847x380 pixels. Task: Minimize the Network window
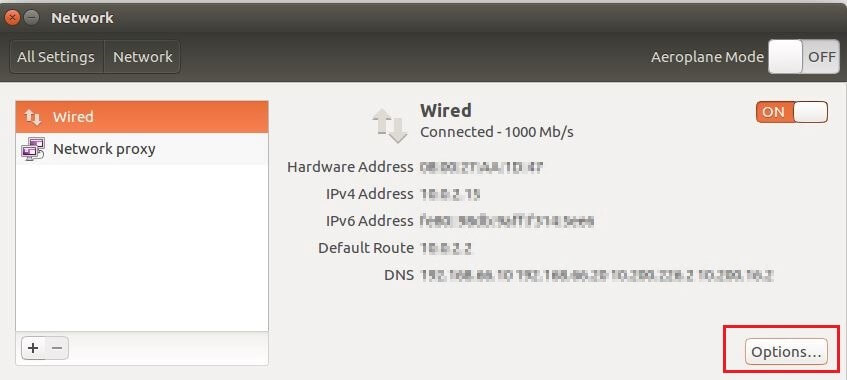31,18
